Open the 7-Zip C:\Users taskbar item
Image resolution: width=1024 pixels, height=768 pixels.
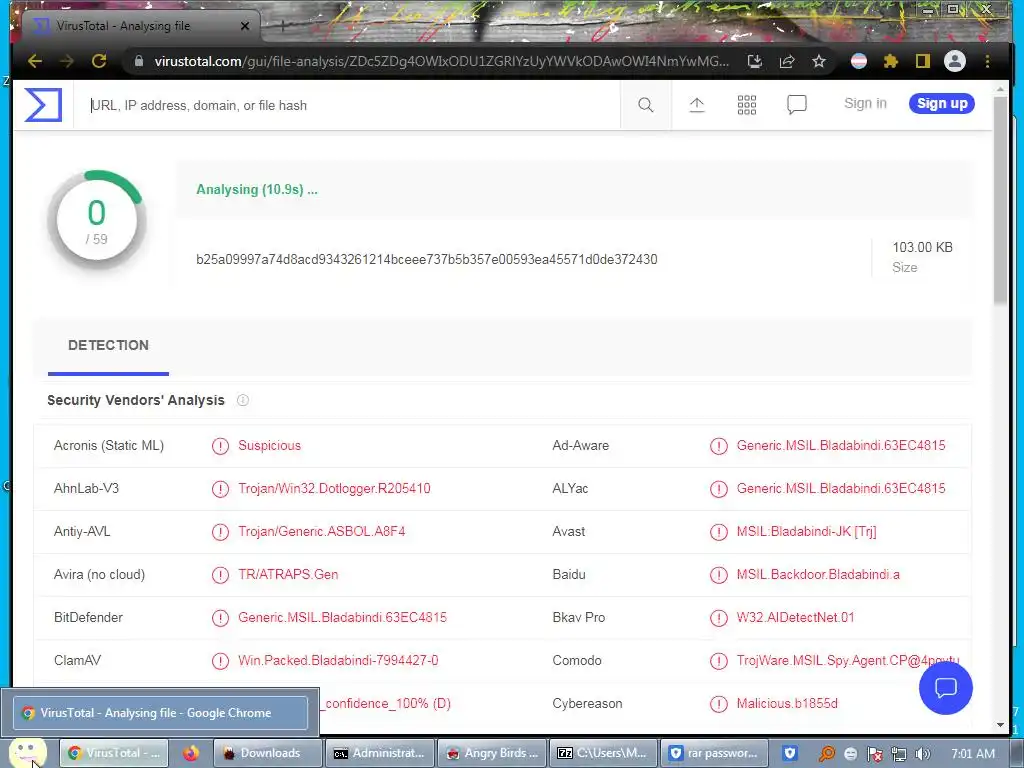click(604, 753)
